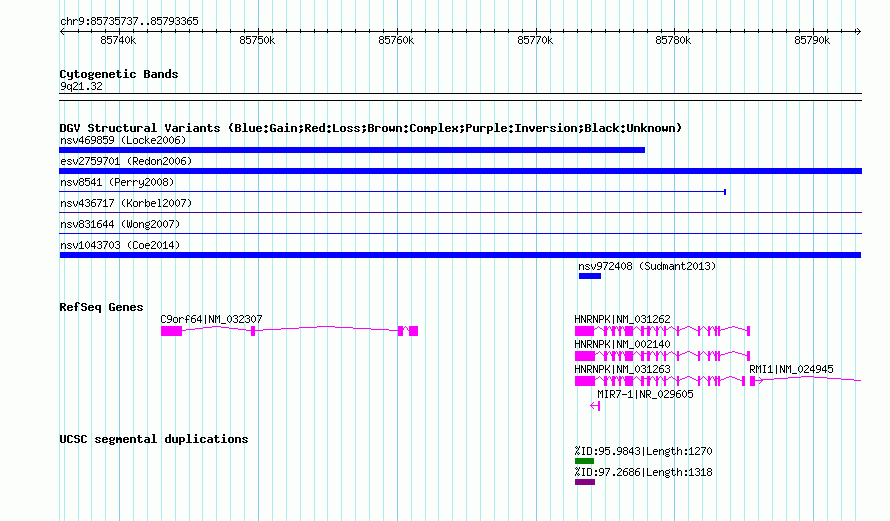The image size is (890, 521).
Task: Click the HNRNPK NM_031263 transcript glyph
Action: 660,381
